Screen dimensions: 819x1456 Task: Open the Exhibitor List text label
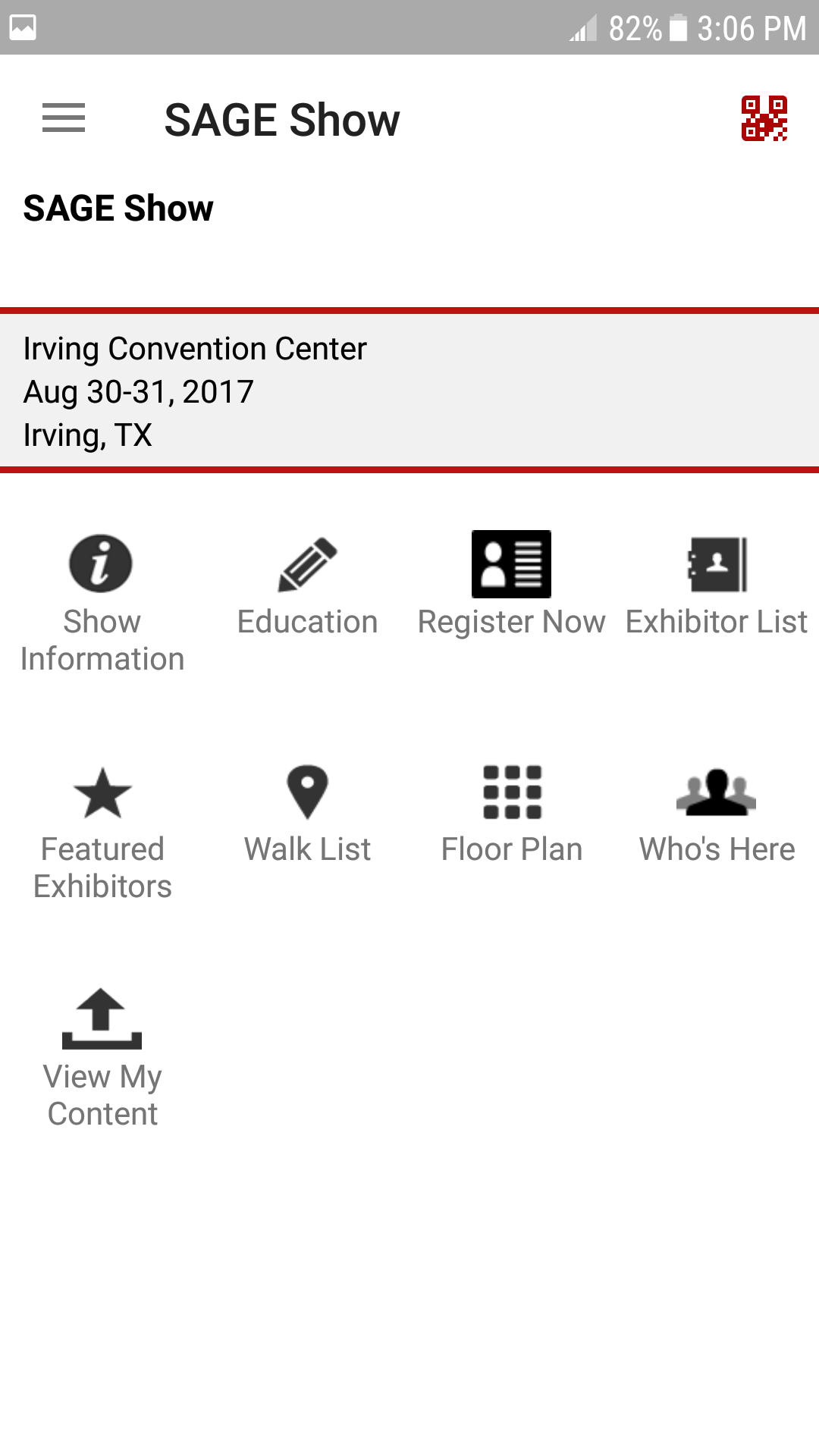point(717,622)
